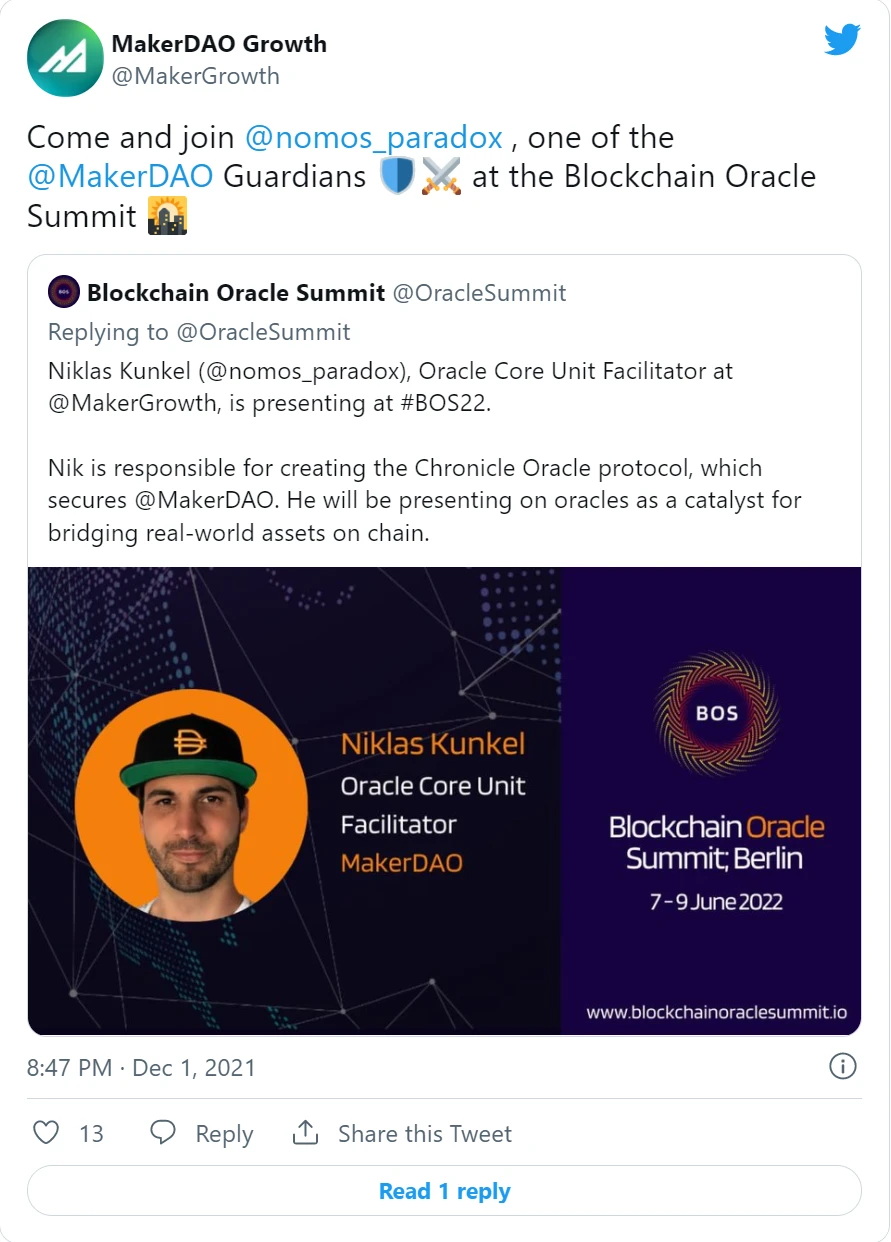Open the MakerDAO Growth profile avatar
The height and width of the screenshot is (1242, 891).
coord(65,58)
